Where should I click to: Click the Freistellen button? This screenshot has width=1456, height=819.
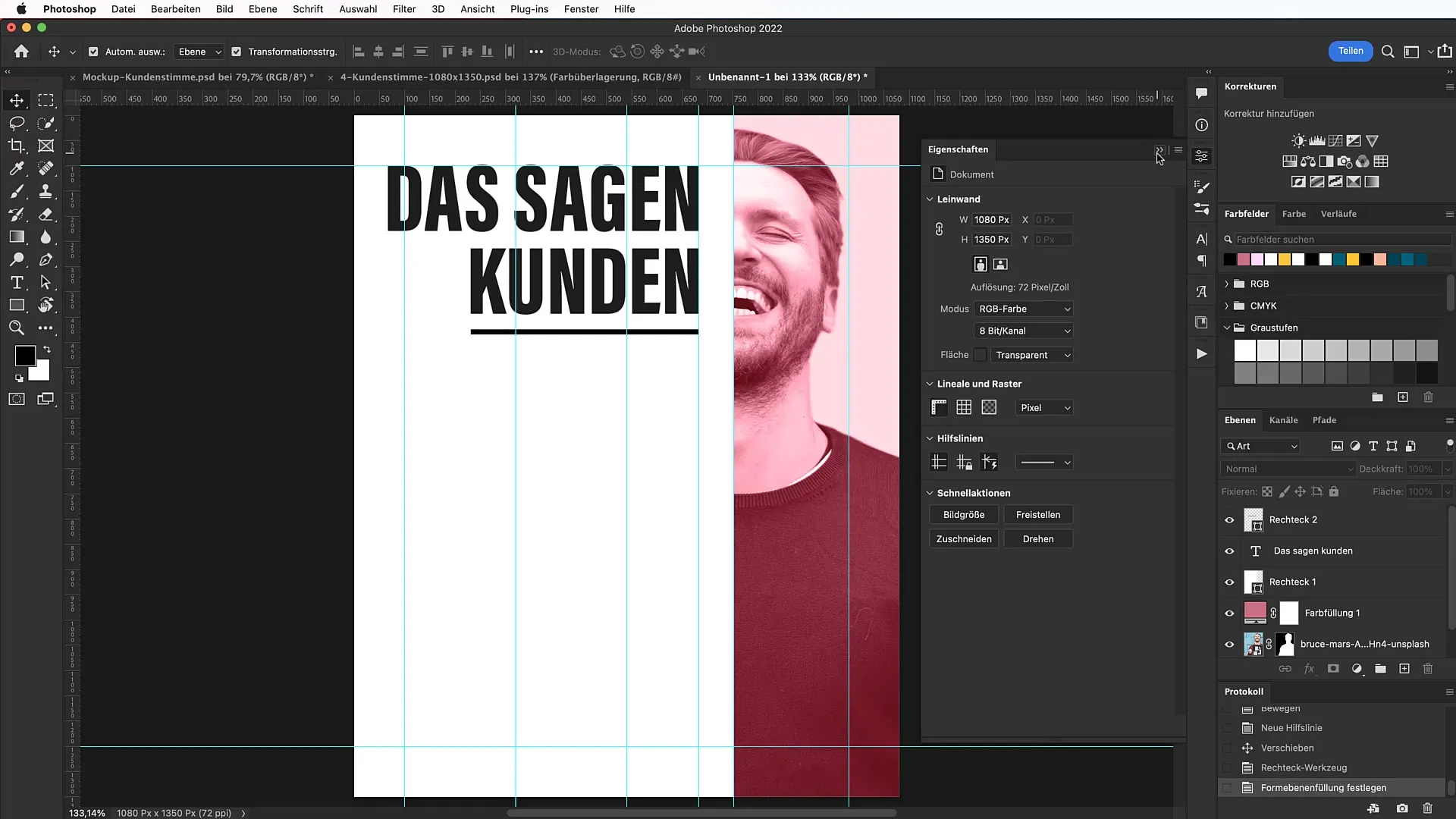coord(1038,514)
